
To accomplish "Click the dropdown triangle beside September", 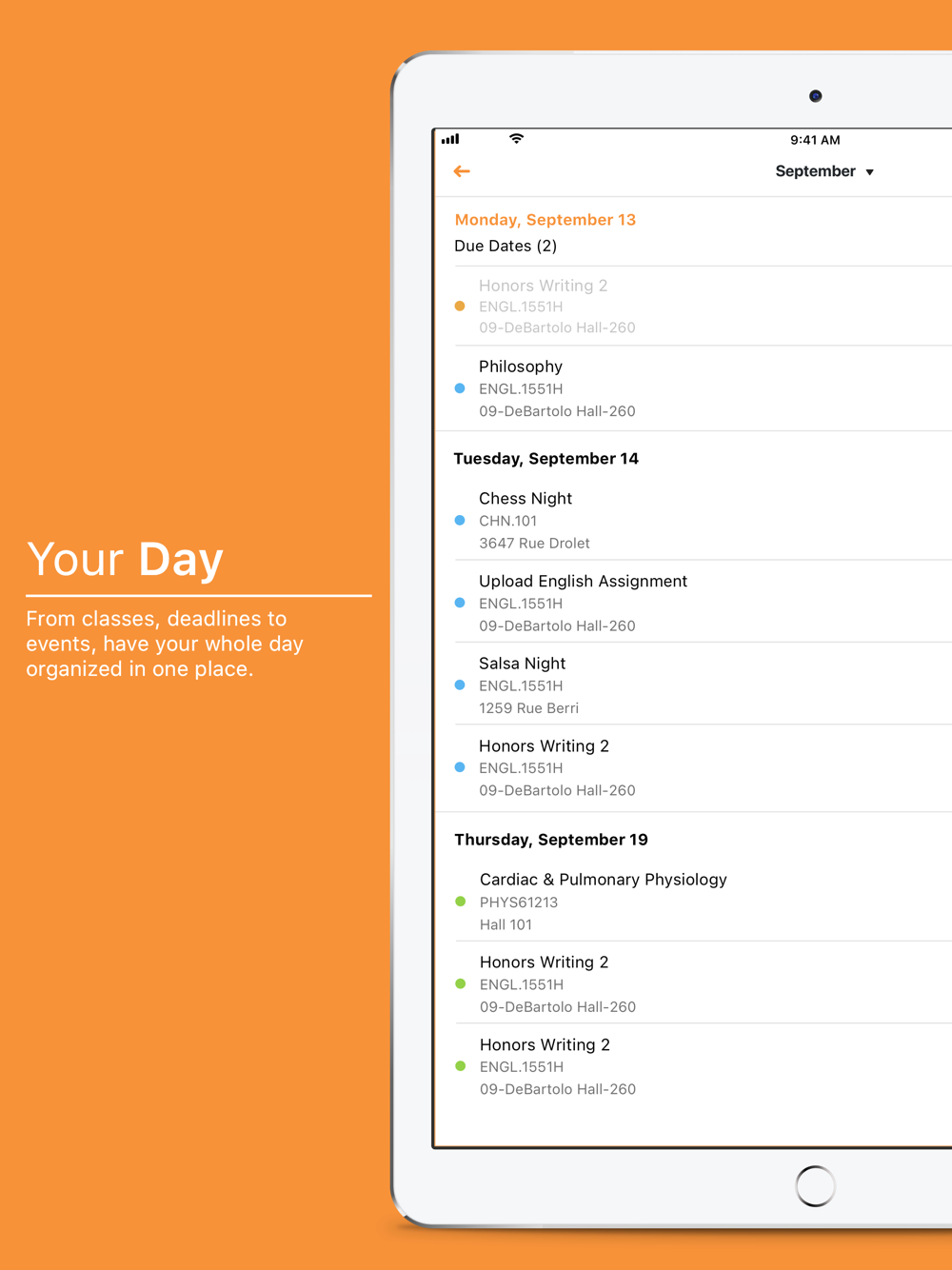I will point(870,172).
